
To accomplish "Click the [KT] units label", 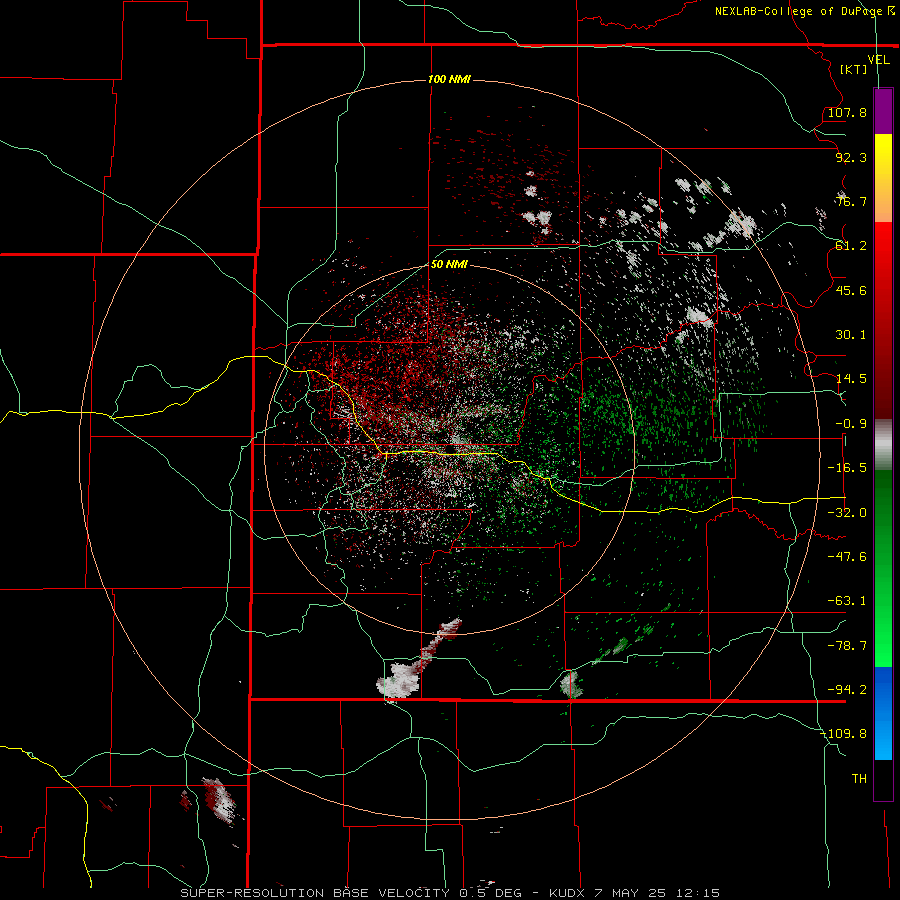I will 853,69.
